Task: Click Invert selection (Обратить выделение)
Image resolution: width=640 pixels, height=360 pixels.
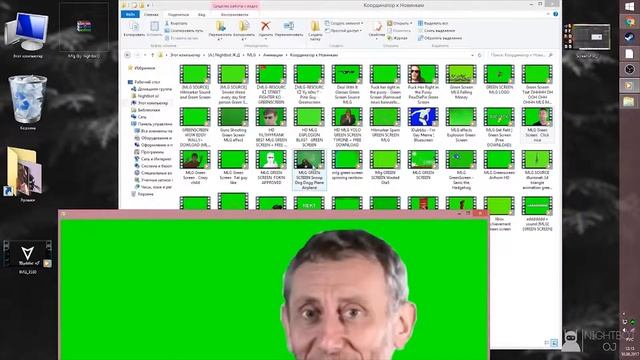Action: (440, 38)
